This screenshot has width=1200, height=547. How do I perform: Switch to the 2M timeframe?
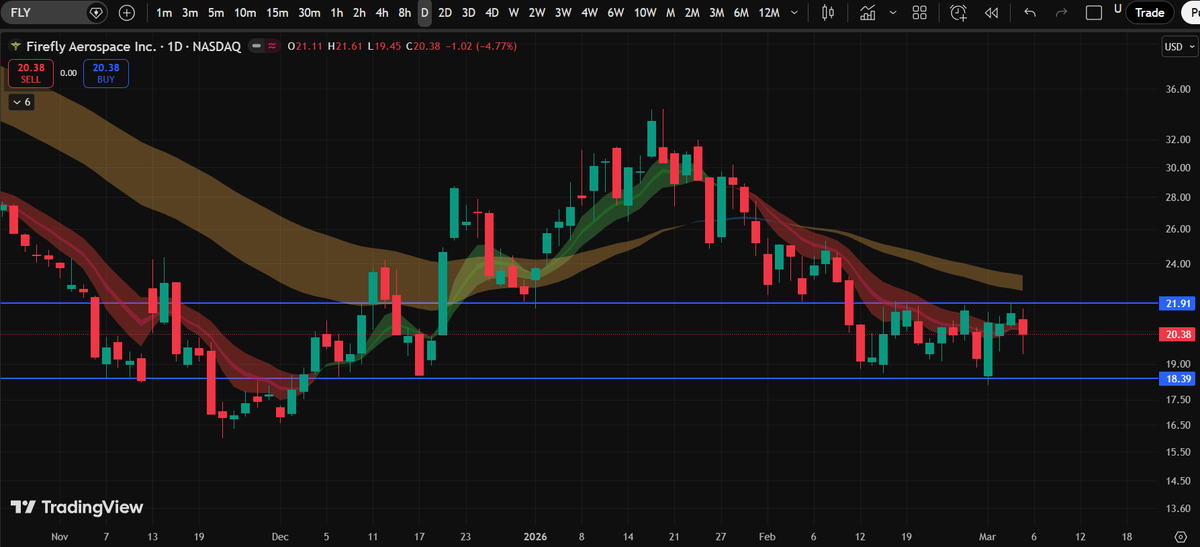(692, 13)
